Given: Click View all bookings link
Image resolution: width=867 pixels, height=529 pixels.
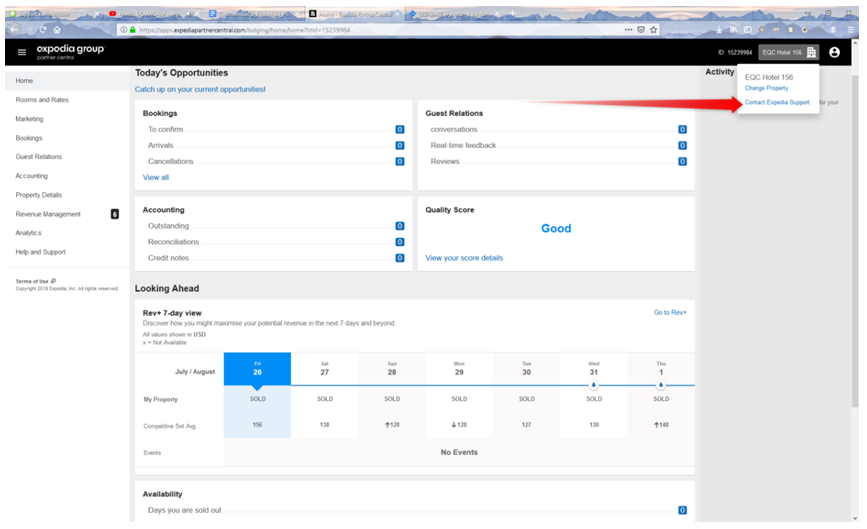Looking at the screenshot, I should pyautogui.click(x=156, y=177).
